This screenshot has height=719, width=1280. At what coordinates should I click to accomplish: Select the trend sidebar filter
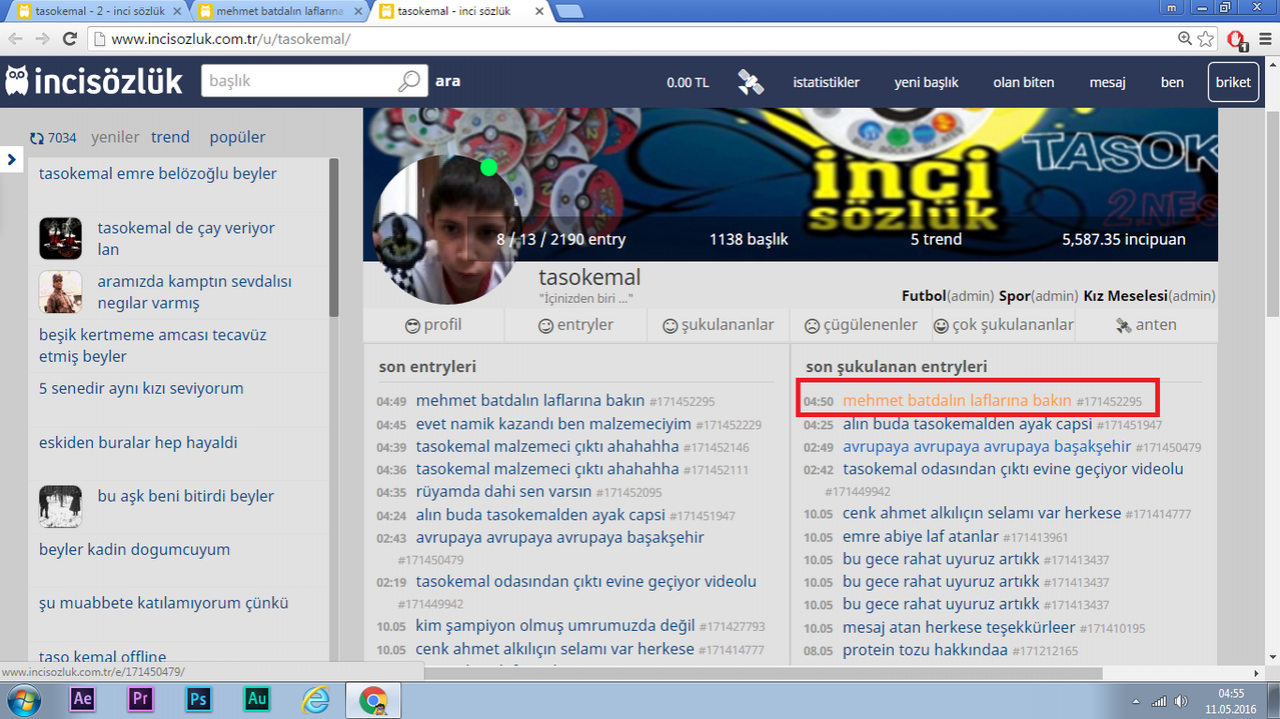point(170,138)
